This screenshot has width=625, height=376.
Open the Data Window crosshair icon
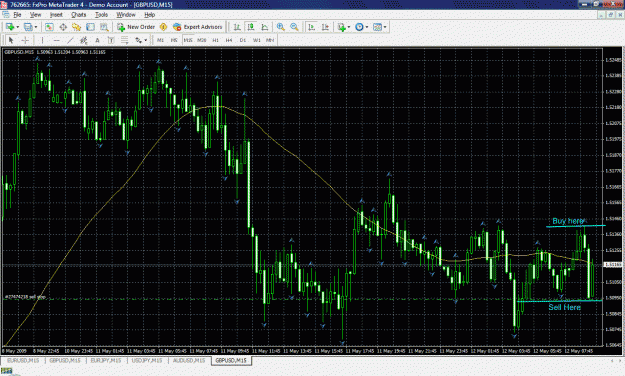point(63,27)
